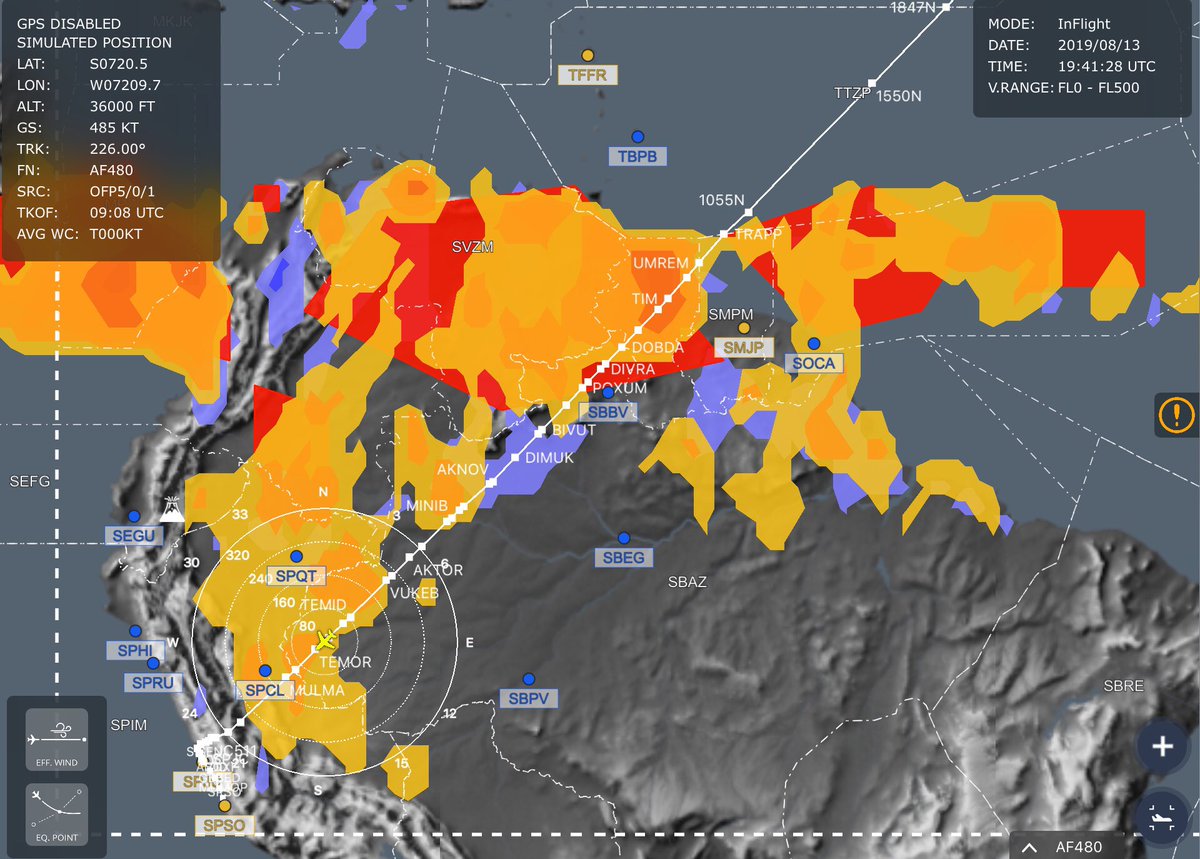Tap the SVZM FIR label
Viewport: 1200px width, 859px height.
pyautogui.click(x=472, y=247)
